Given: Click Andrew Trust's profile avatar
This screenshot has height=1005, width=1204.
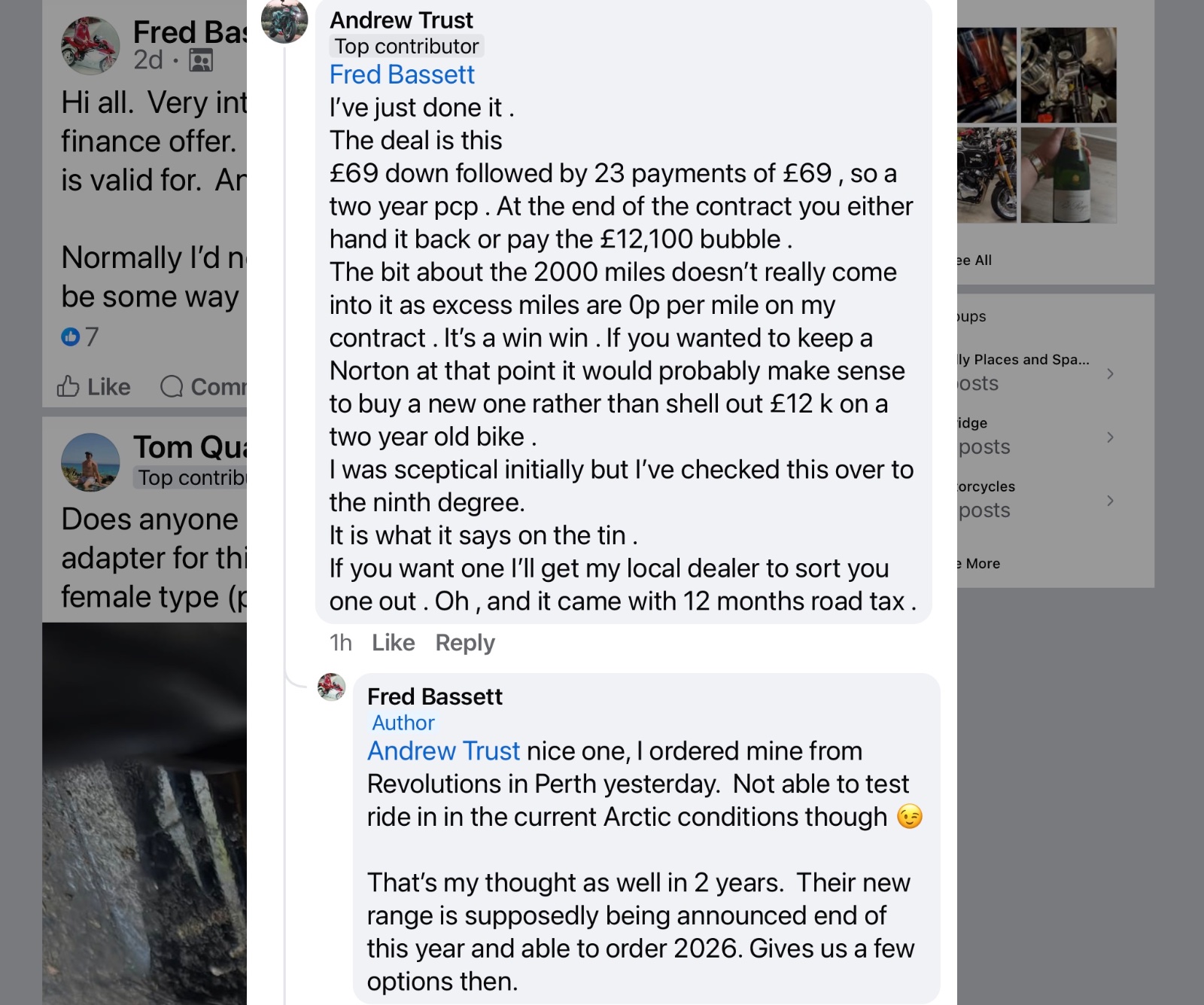Looking at the screenshot, I should [x=284, y=21].
